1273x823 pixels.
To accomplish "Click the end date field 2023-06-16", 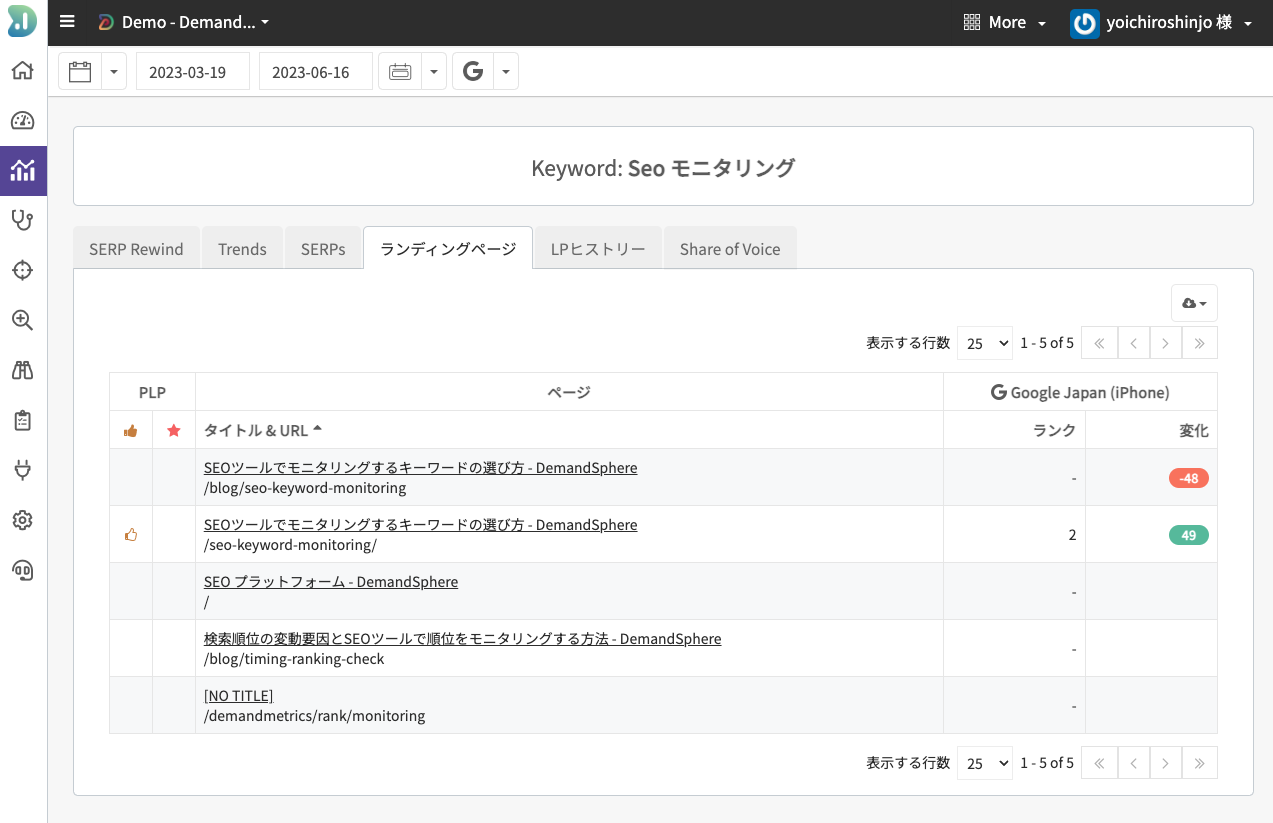I will pyautogui.click(x=316, y=71).
